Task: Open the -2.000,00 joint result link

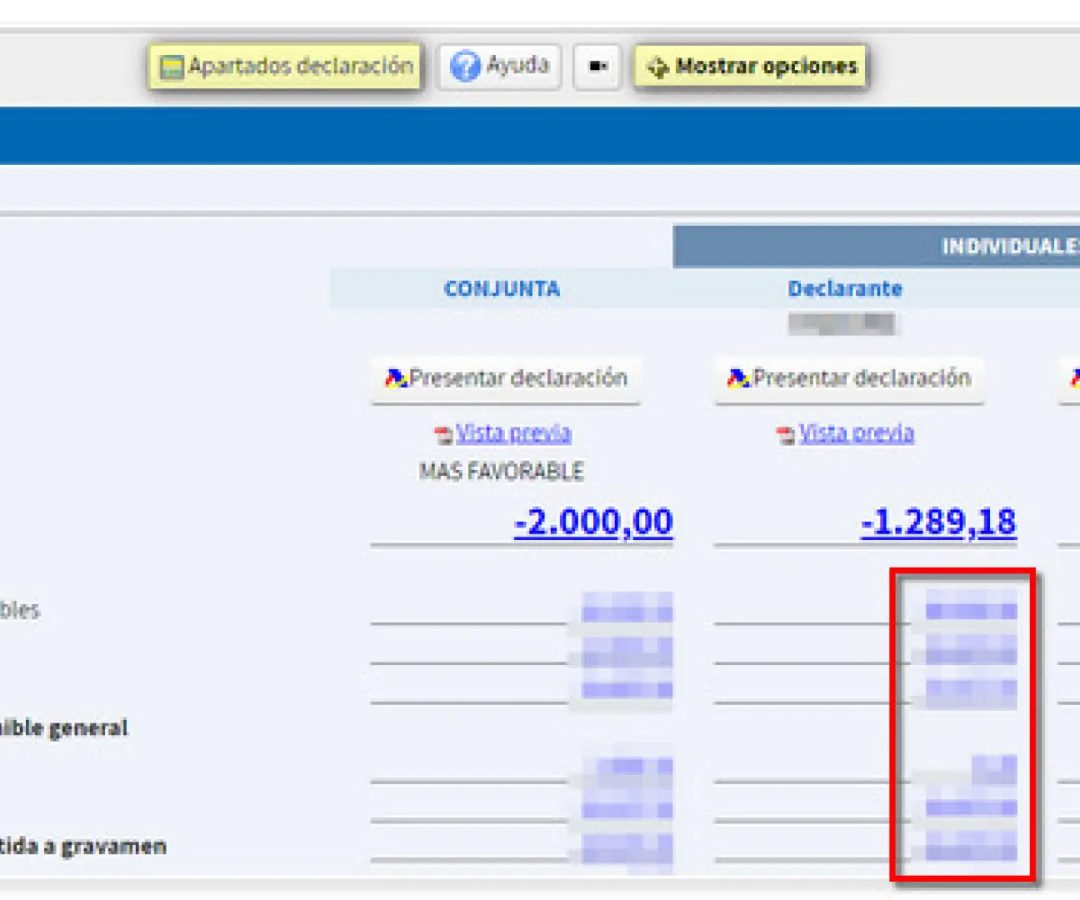Action: 593,522
